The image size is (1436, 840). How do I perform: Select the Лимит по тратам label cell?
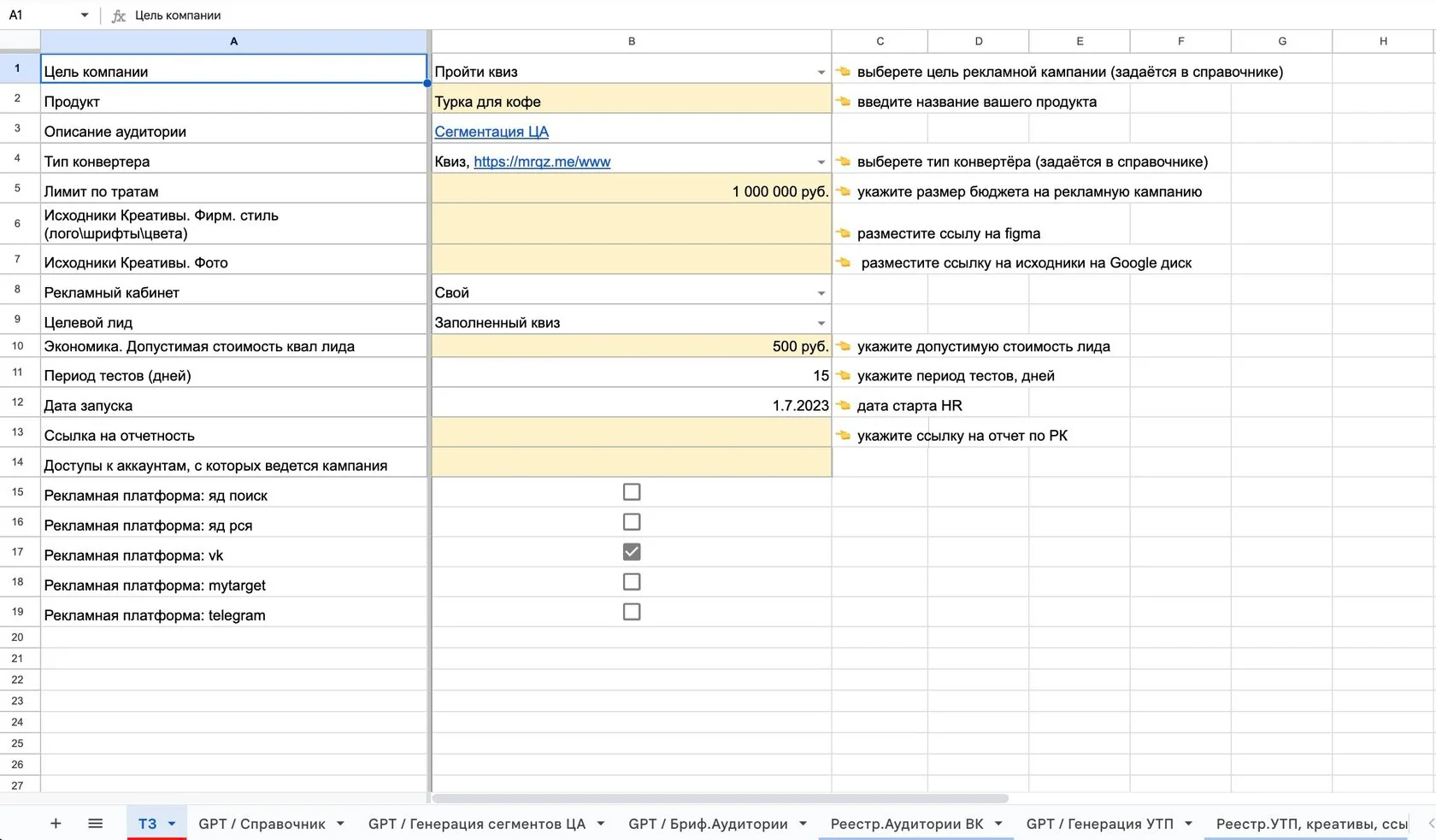click(x=233, y=188)
